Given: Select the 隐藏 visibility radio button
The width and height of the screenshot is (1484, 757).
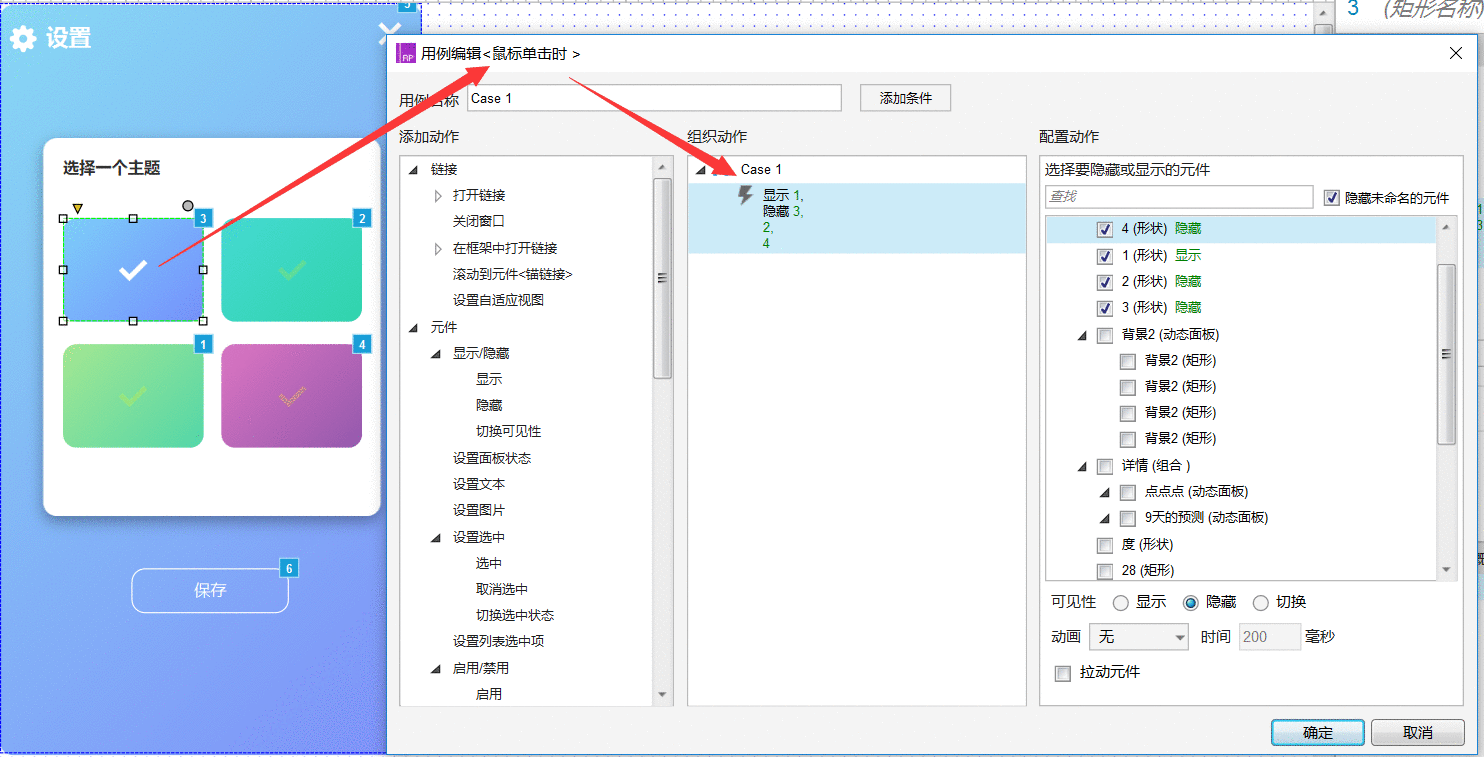Looking at the screenshot, I should [1191, 603].
